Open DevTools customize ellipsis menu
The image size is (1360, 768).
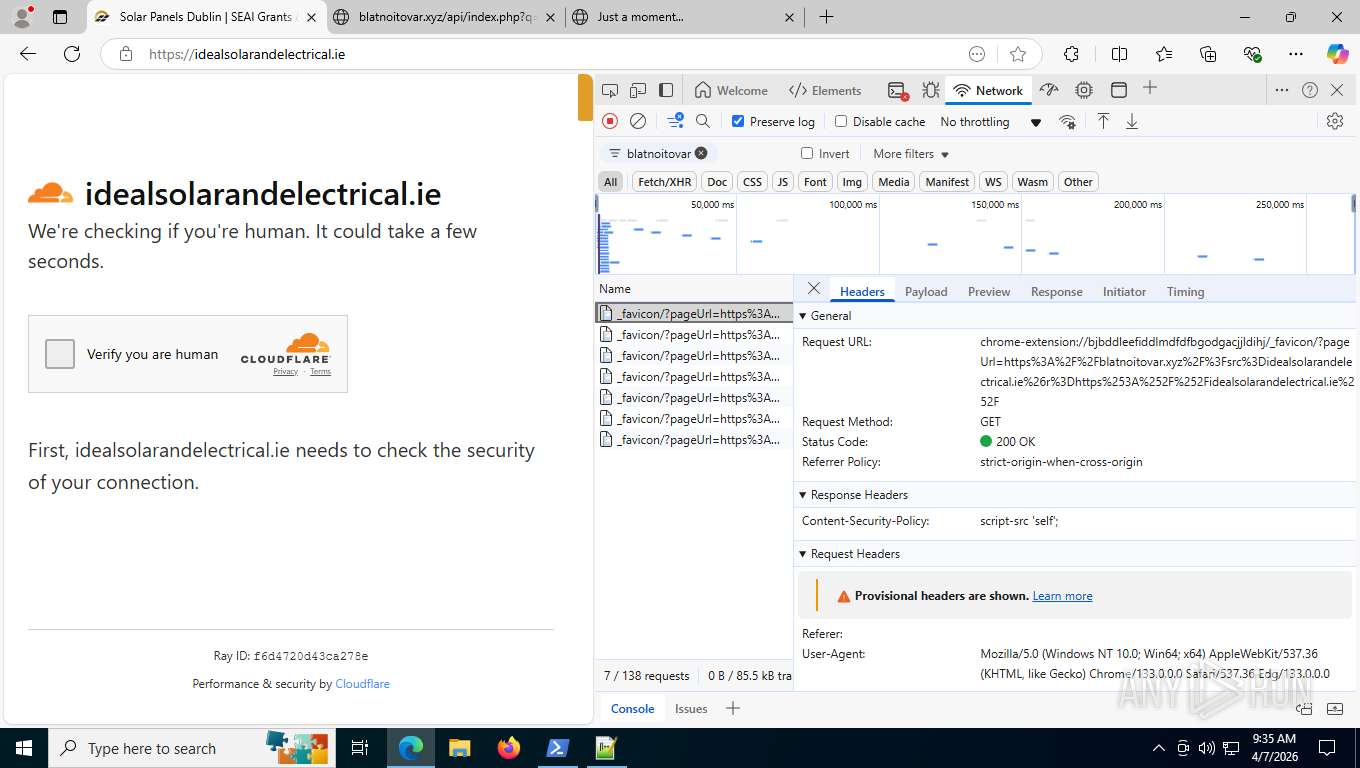tap(1282, 90)
